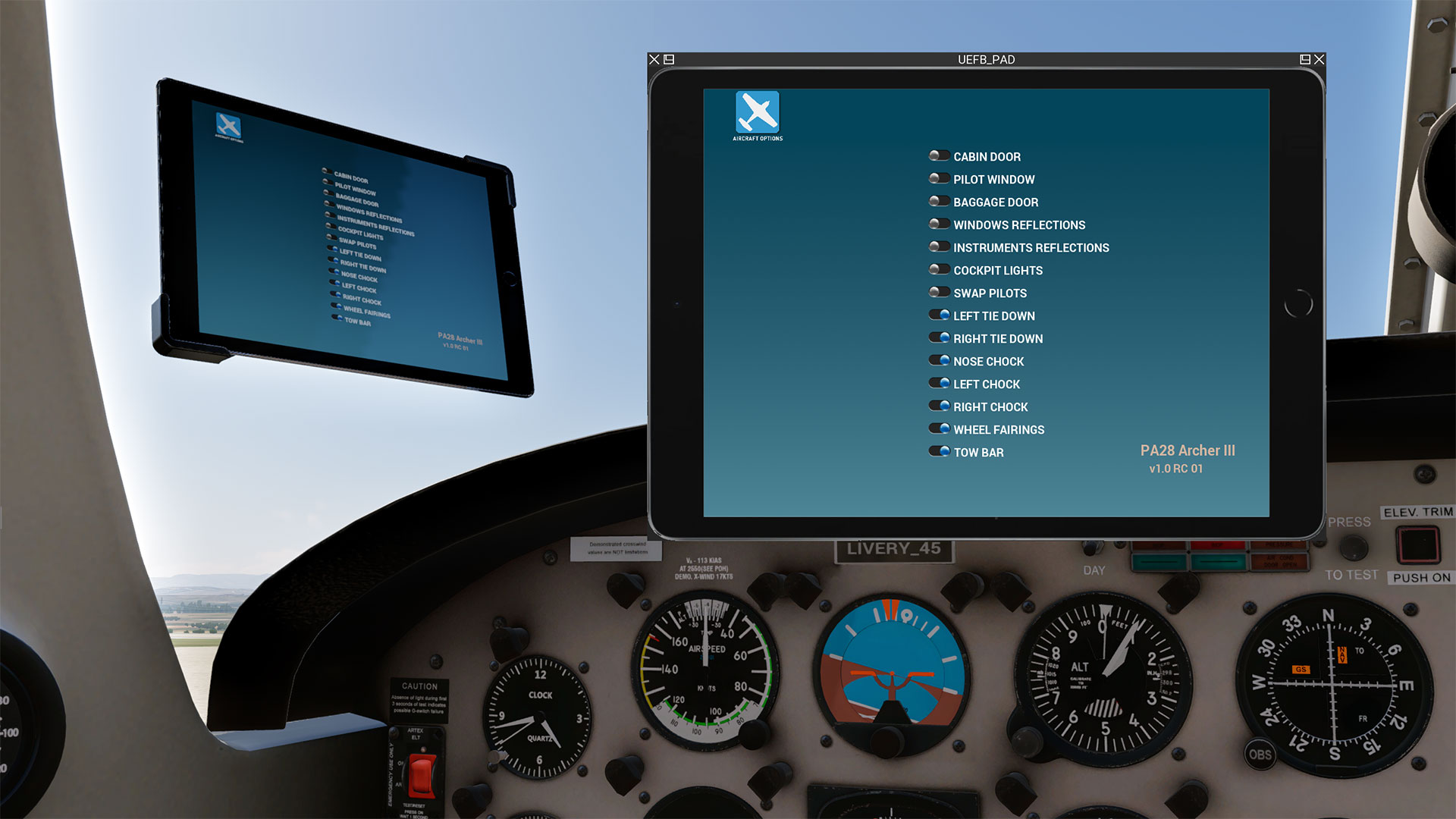Click the OBS knob on the VOR indicator
The image size is (1456, 819).
pyautogui.click(x=1260, y=755)
